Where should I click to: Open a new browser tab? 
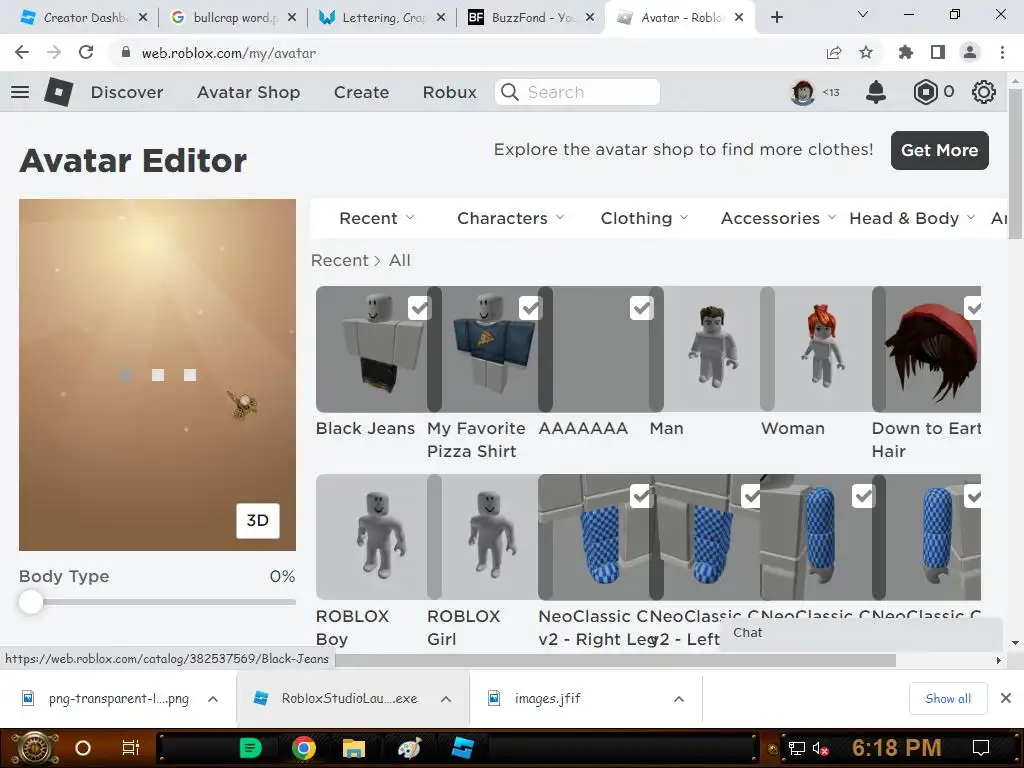pos(776,18)
